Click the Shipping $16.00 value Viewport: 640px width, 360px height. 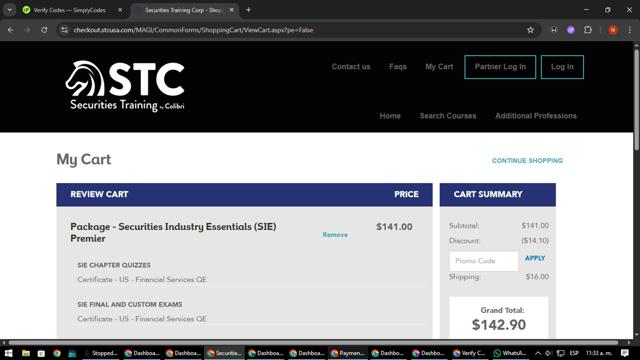coord(537,277)
